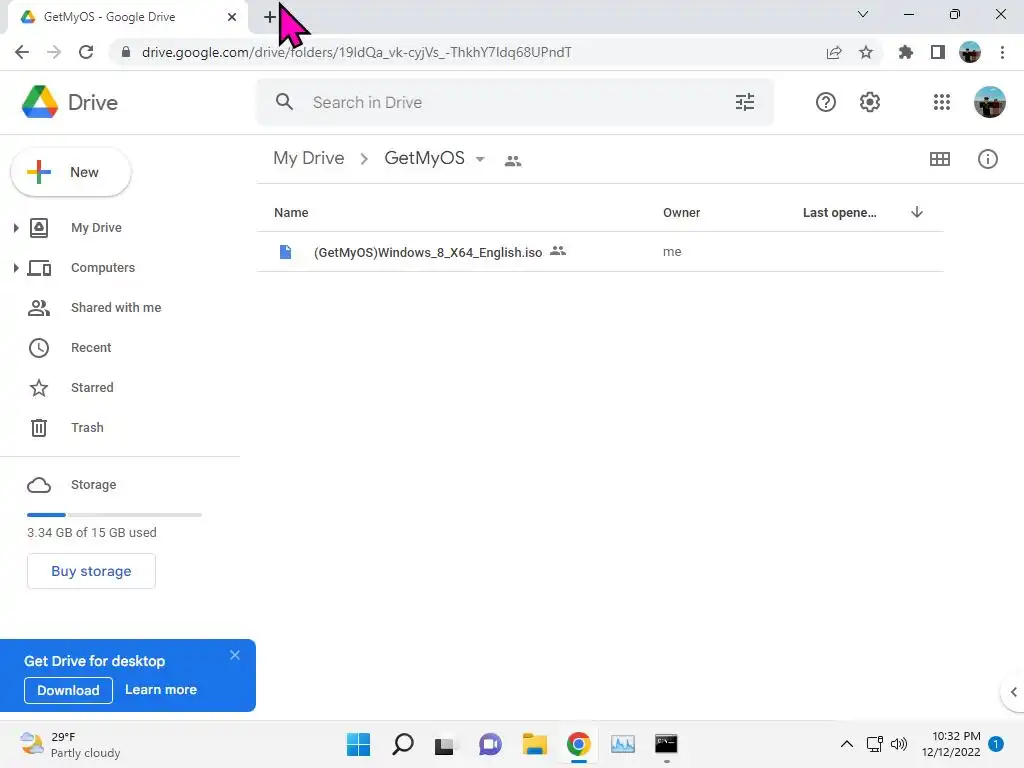Click the Learn more link
The height and width of the screenshot is (768, 1024).
click(161, 690)
